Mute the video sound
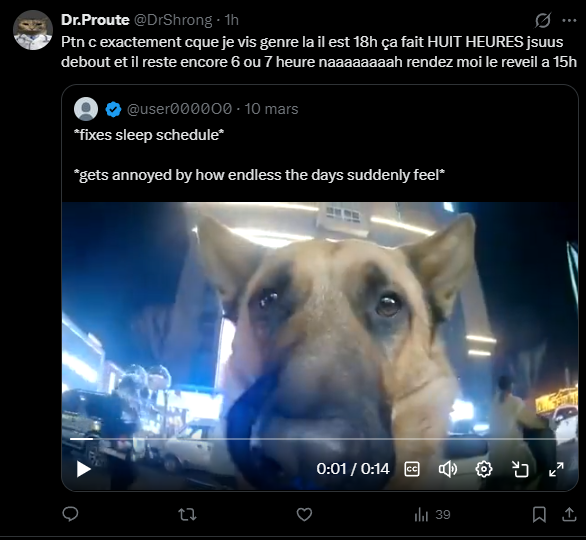The height and width of the screenshot is (540, 586). (448, 469)
